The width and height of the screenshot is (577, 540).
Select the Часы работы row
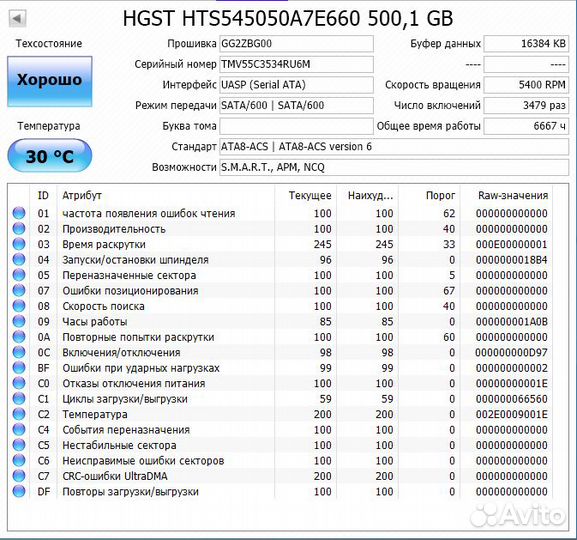280,321
